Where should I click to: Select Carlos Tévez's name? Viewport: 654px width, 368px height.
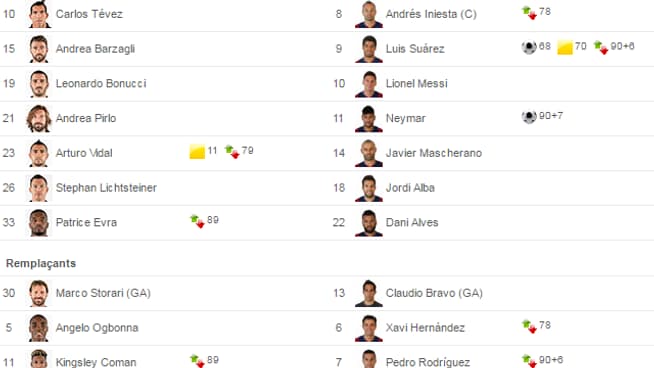click(89, 14)
